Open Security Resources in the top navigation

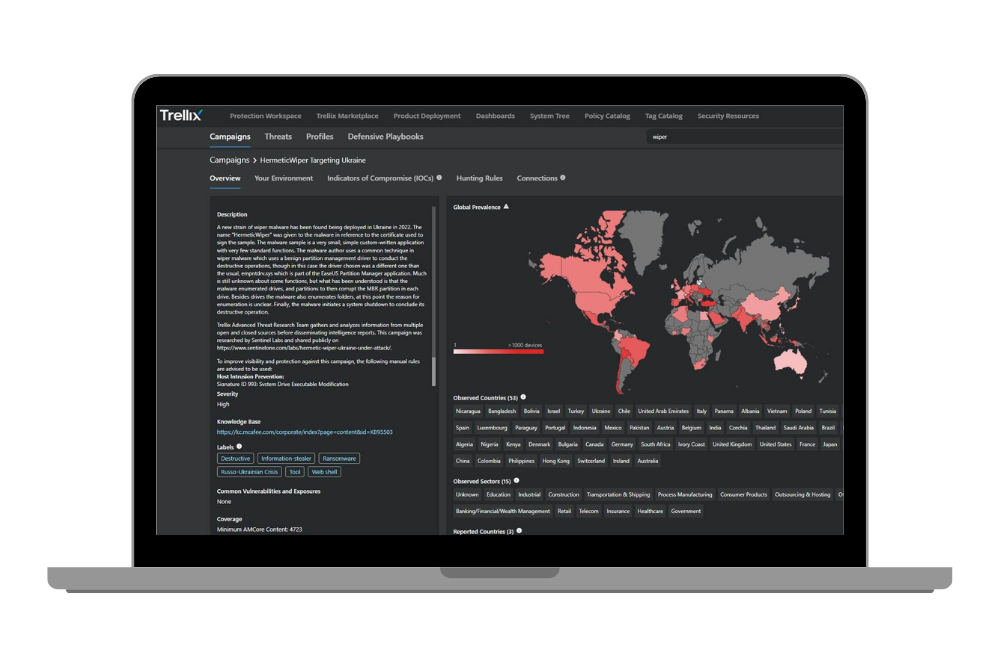coord(728,116)
